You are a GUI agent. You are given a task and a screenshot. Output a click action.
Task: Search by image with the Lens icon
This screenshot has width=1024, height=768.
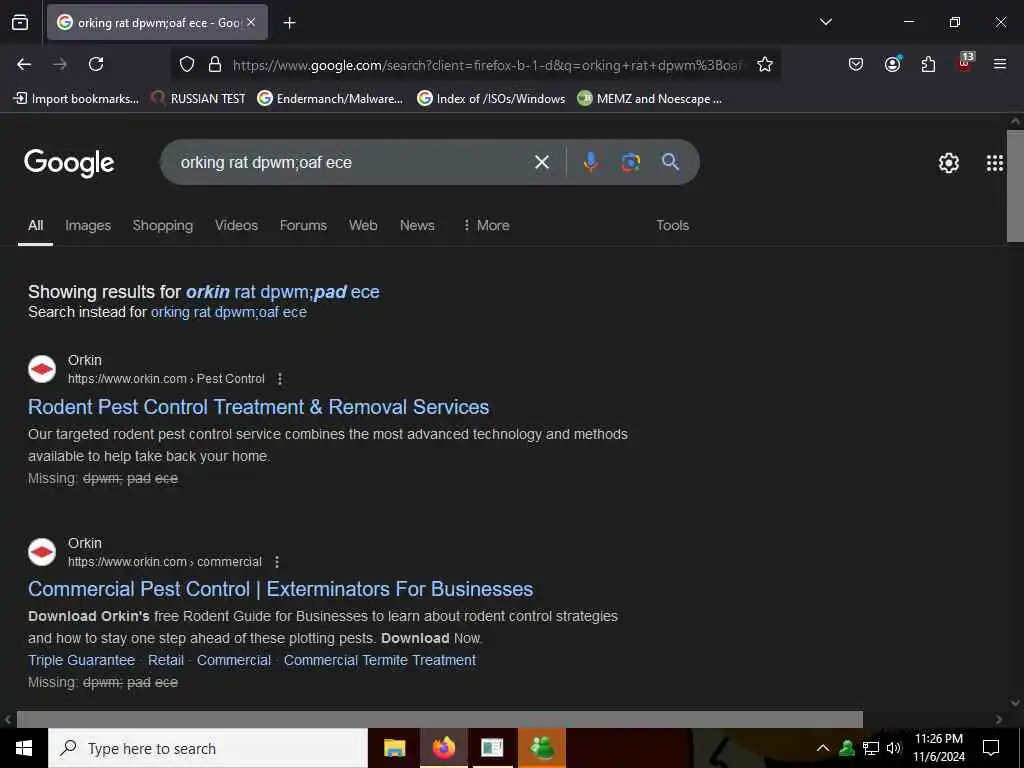(630, 162)
